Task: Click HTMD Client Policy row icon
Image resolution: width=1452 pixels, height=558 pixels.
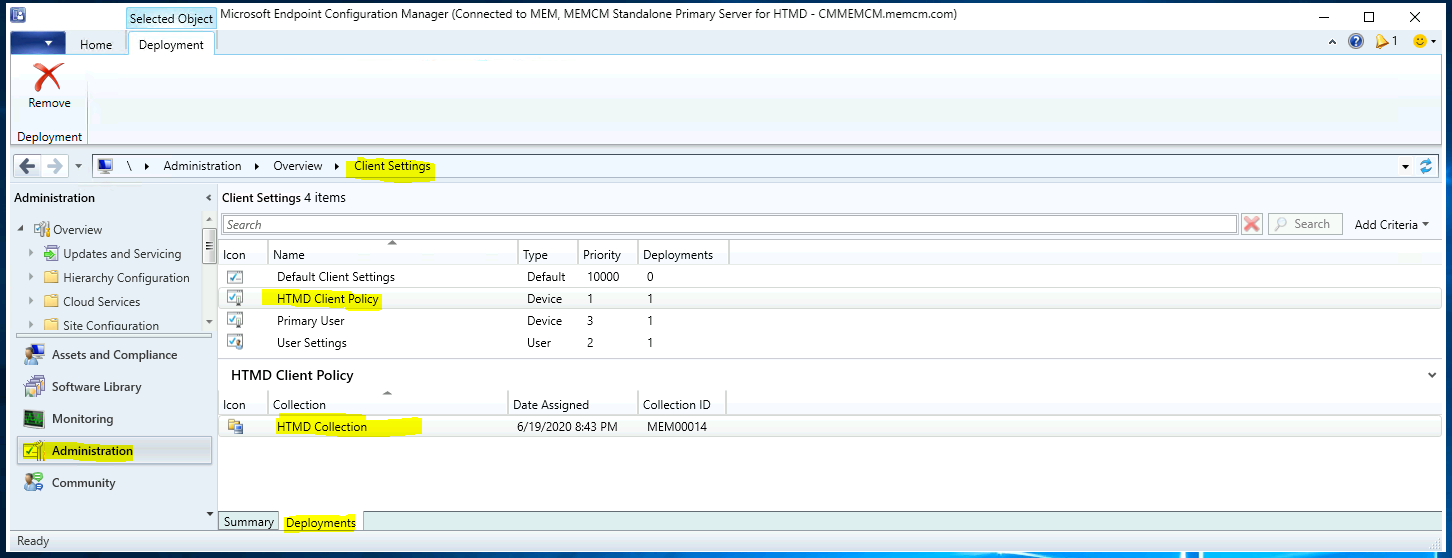Action: tap(235, 298)
